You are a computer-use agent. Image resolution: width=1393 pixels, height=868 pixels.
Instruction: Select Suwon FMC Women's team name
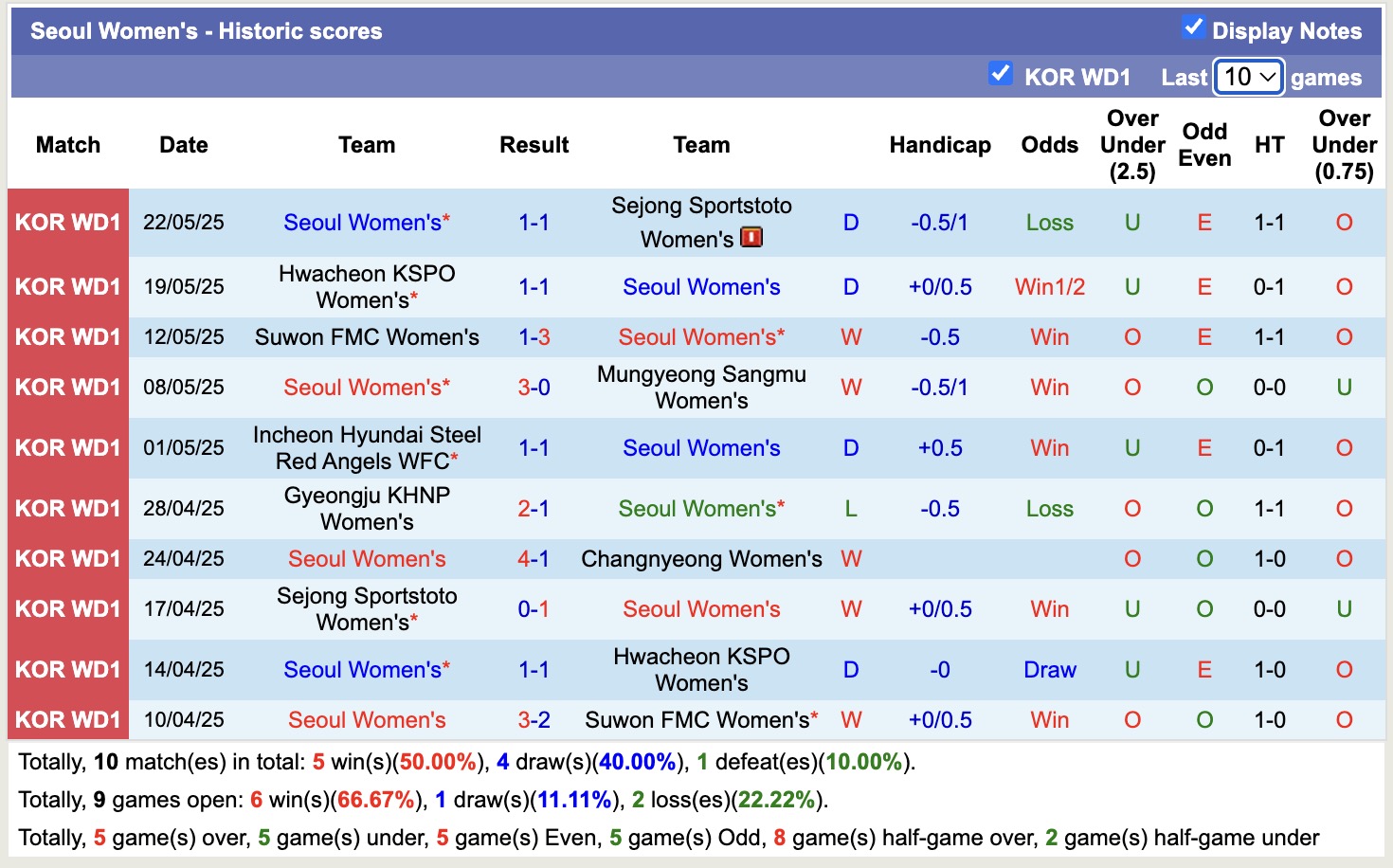(367, 336)
